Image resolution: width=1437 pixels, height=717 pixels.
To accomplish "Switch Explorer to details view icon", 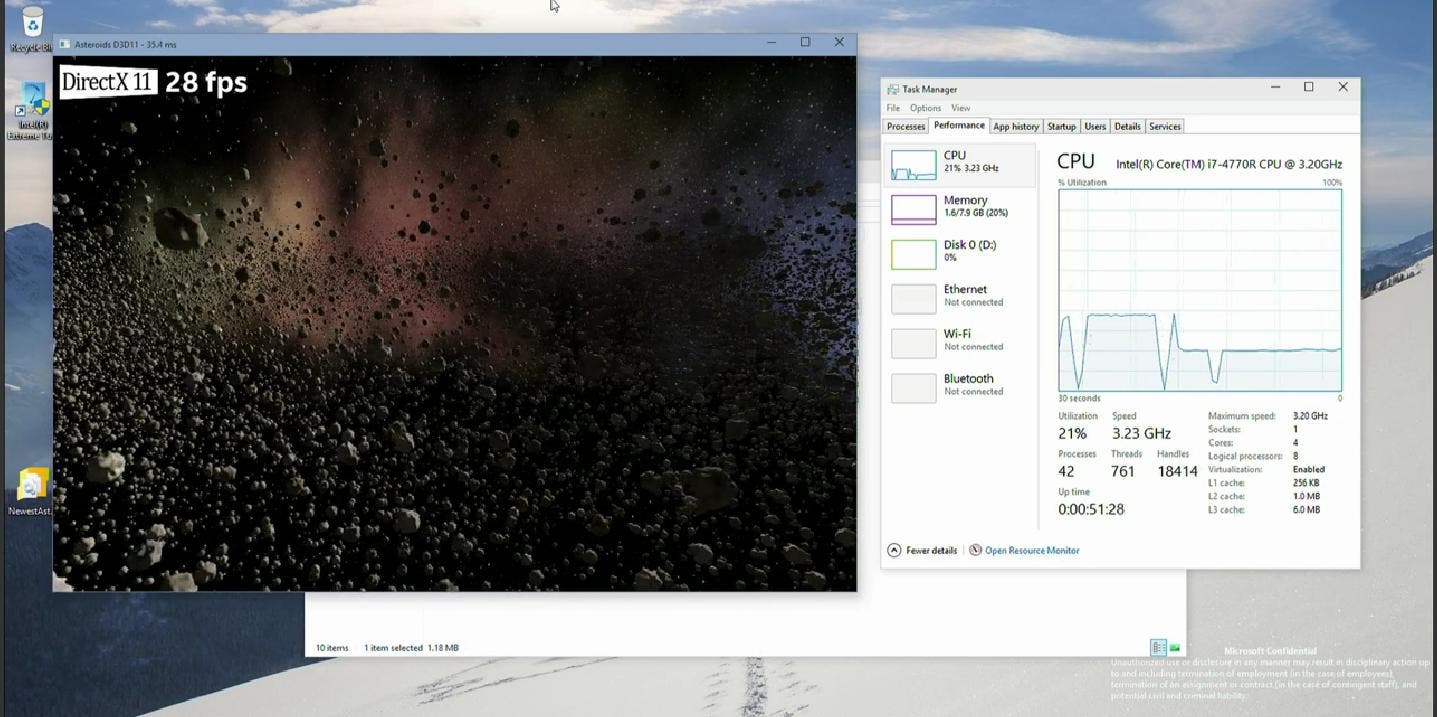I will click(x=1158, y=648).
